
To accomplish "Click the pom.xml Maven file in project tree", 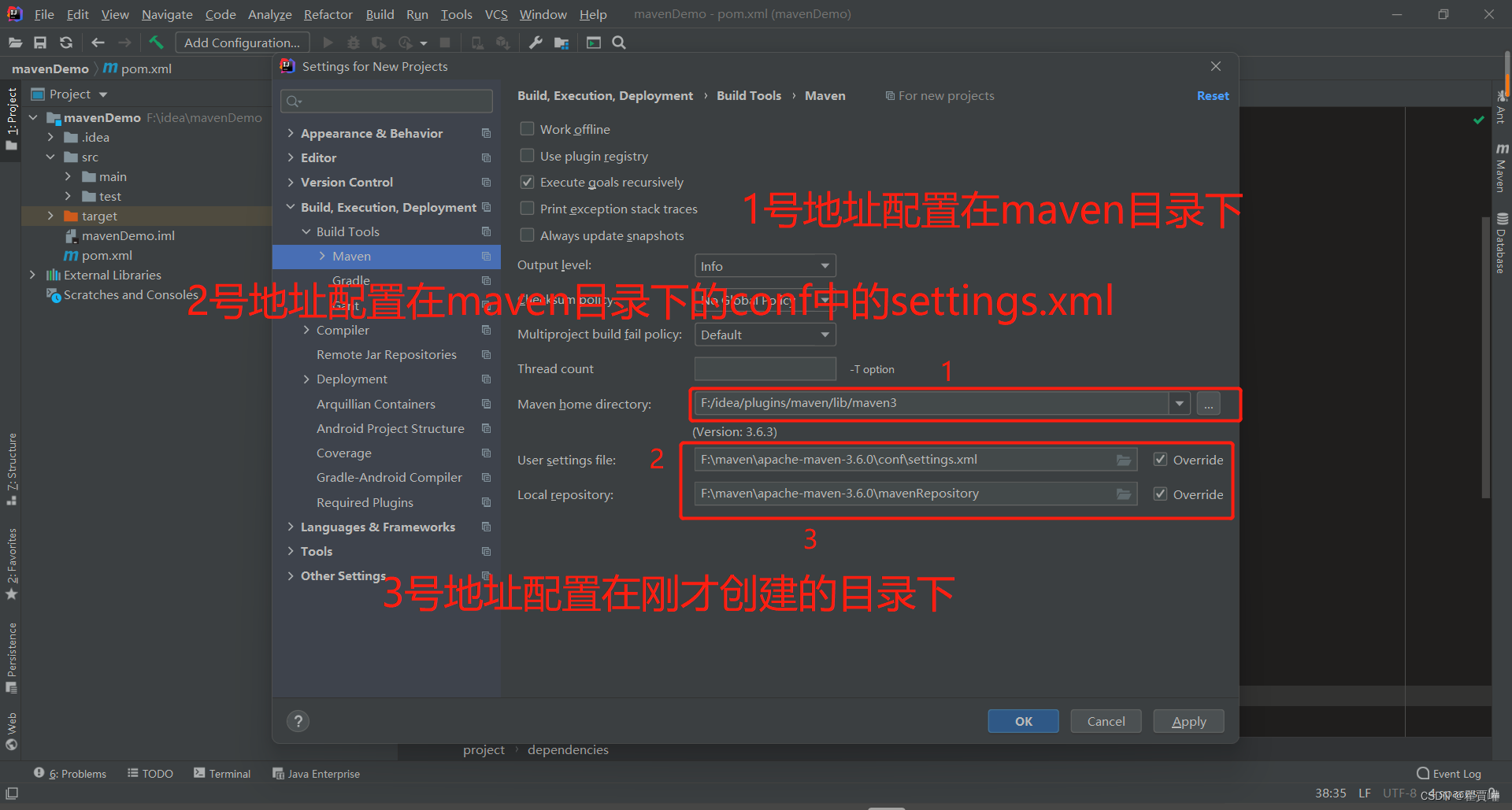I will click(98, 255).
